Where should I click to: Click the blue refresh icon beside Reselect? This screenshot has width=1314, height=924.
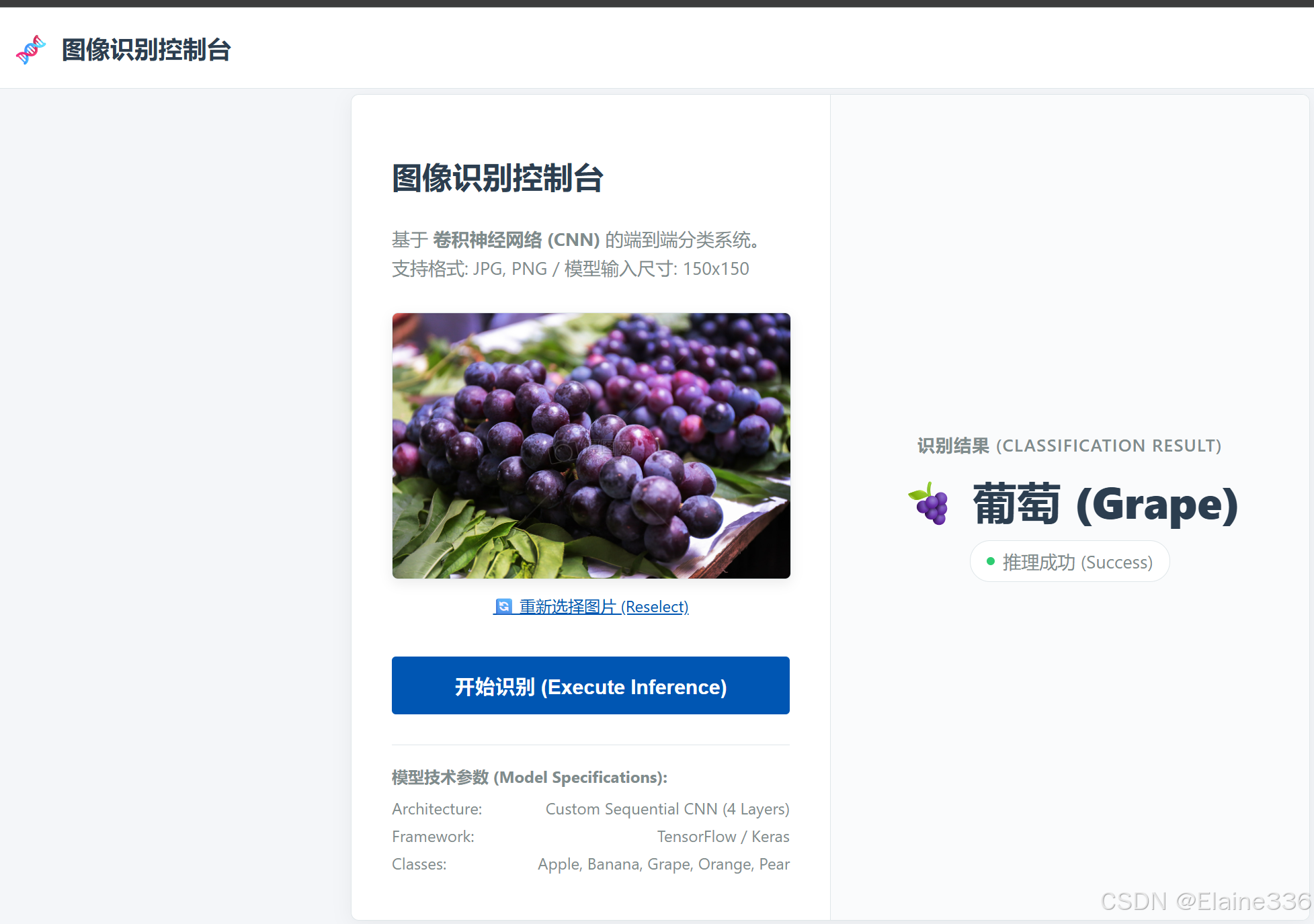503,607
